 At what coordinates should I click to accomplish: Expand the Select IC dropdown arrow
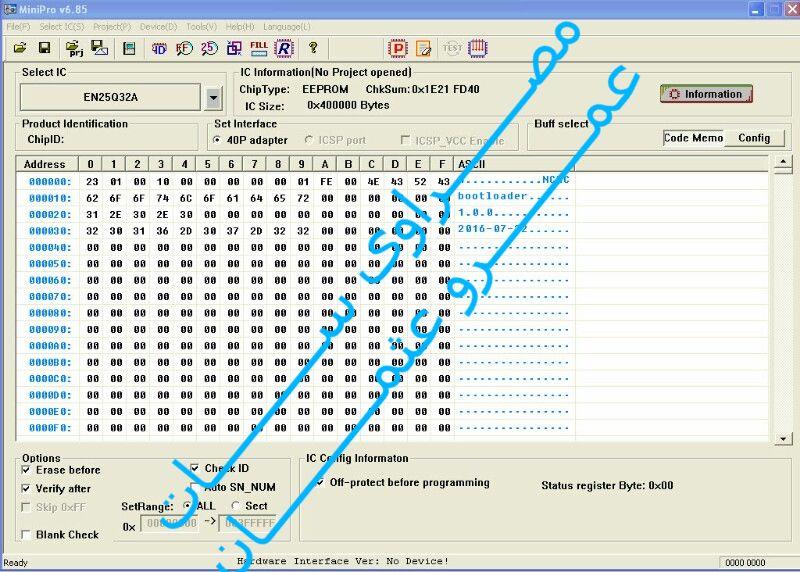tap(214, 97)
